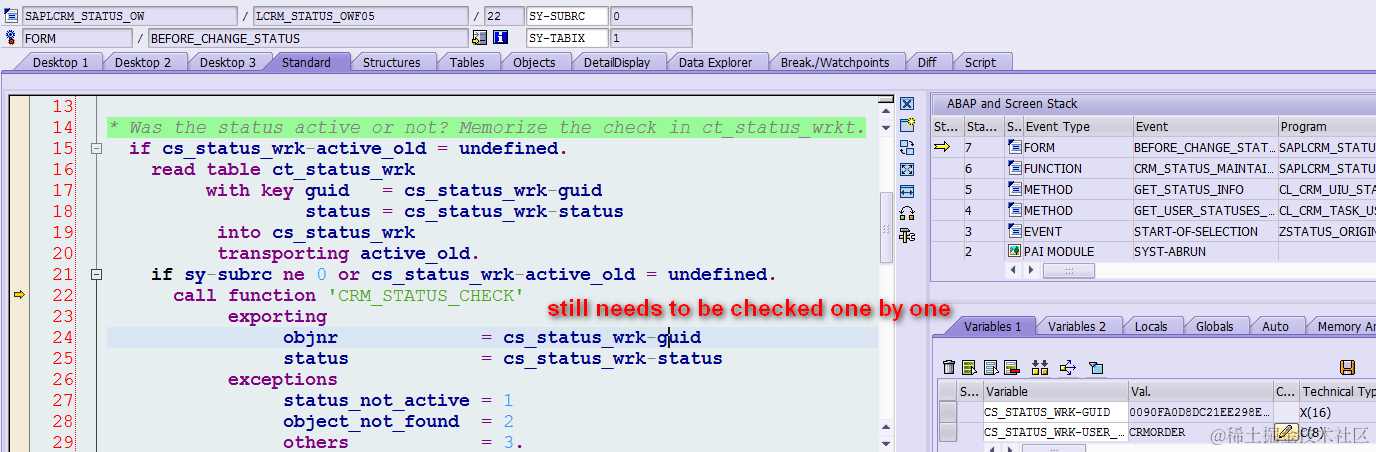The image size is (1376, 452).
Task: Click the gray list icon in Variables toolbar
Action: click(990, 368)
